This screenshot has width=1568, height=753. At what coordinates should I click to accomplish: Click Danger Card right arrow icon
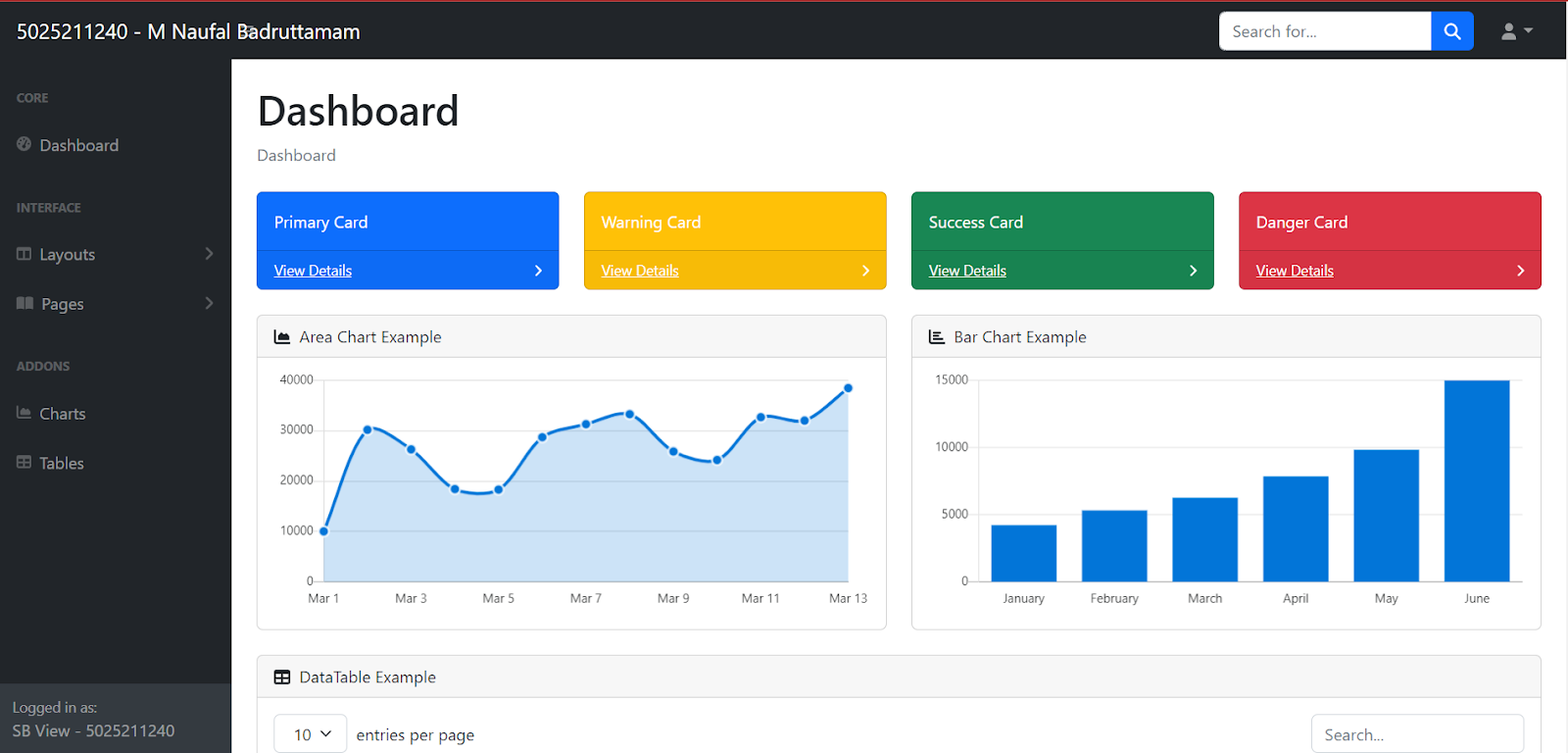(1520, 271)
